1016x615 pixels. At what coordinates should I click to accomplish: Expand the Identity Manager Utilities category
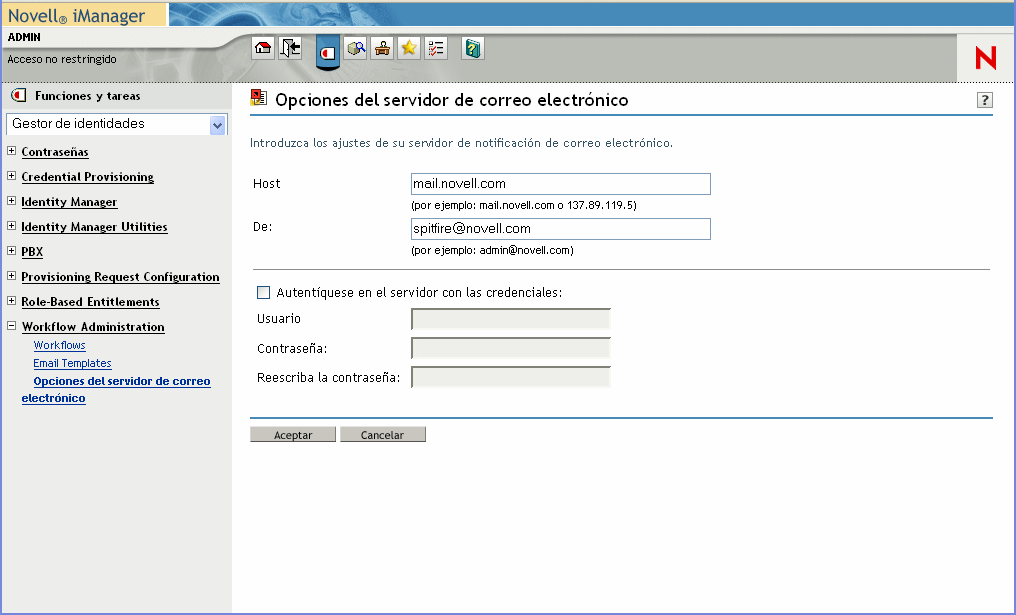[12, 226]
